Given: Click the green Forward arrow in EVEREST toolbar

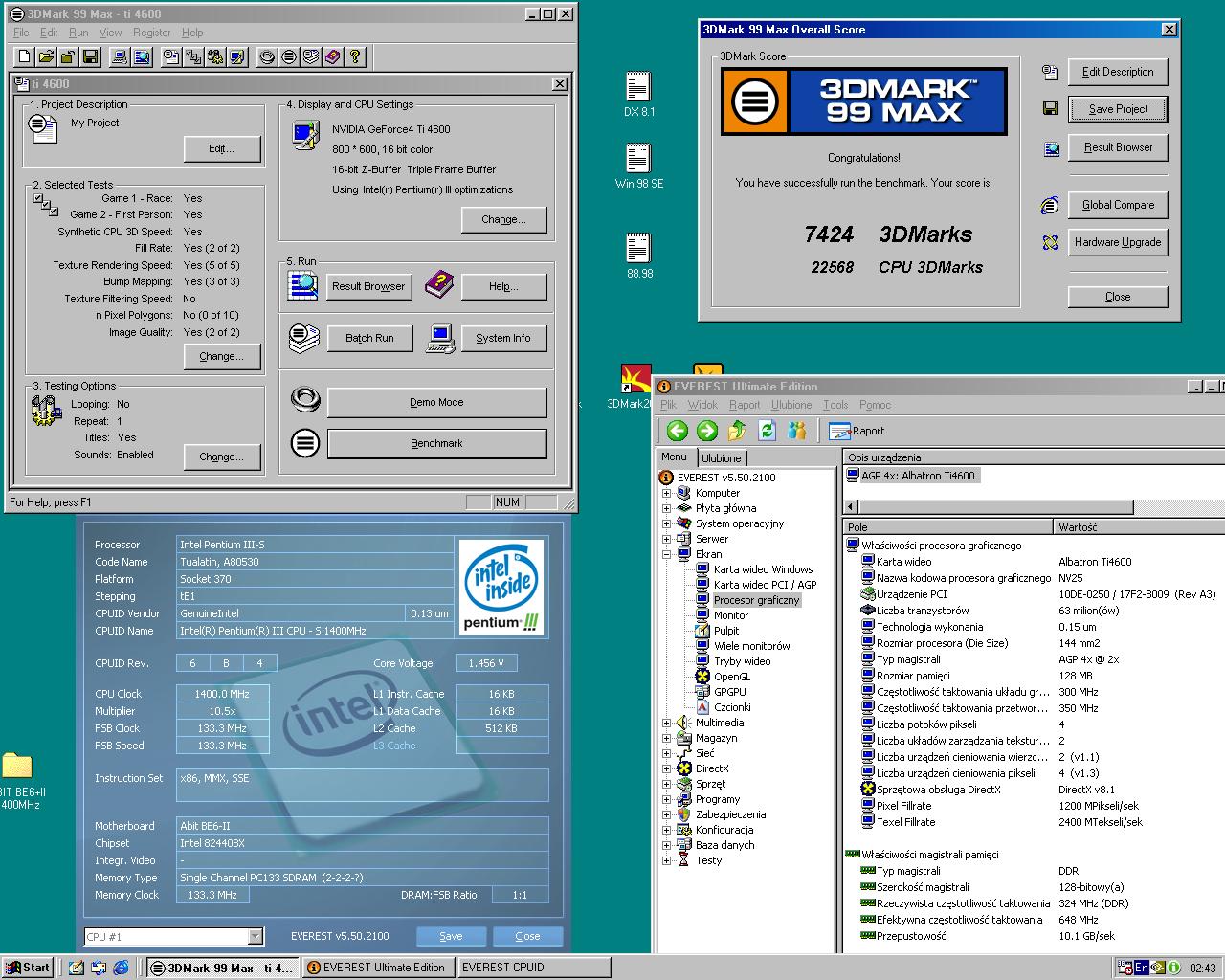Looking at the screenshot, I should click(x=707, y=431).
